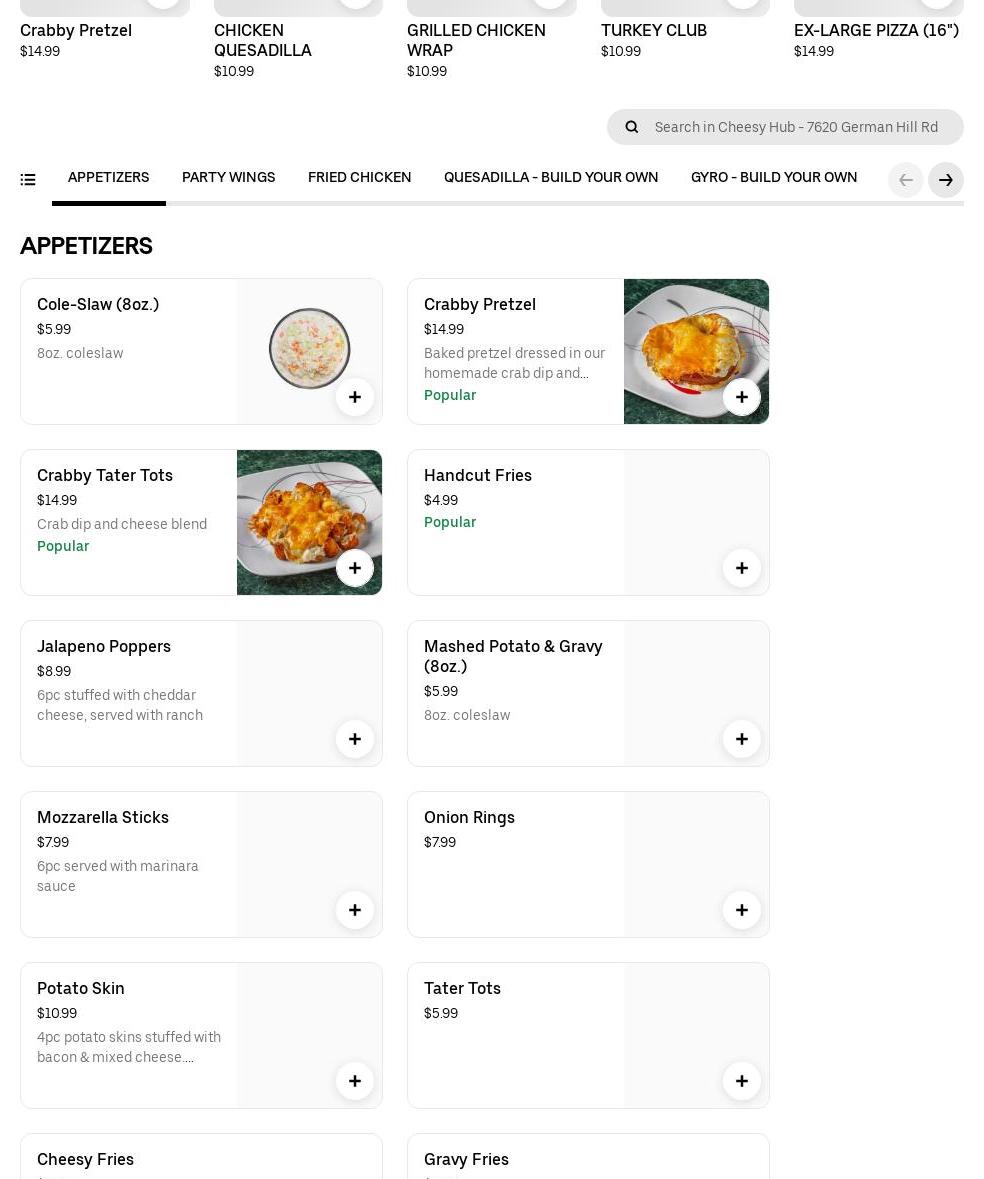Switch to the Party Wings tab
Image resolution: width=984 pixels, height=1179 pixels.
pos(228,178)
